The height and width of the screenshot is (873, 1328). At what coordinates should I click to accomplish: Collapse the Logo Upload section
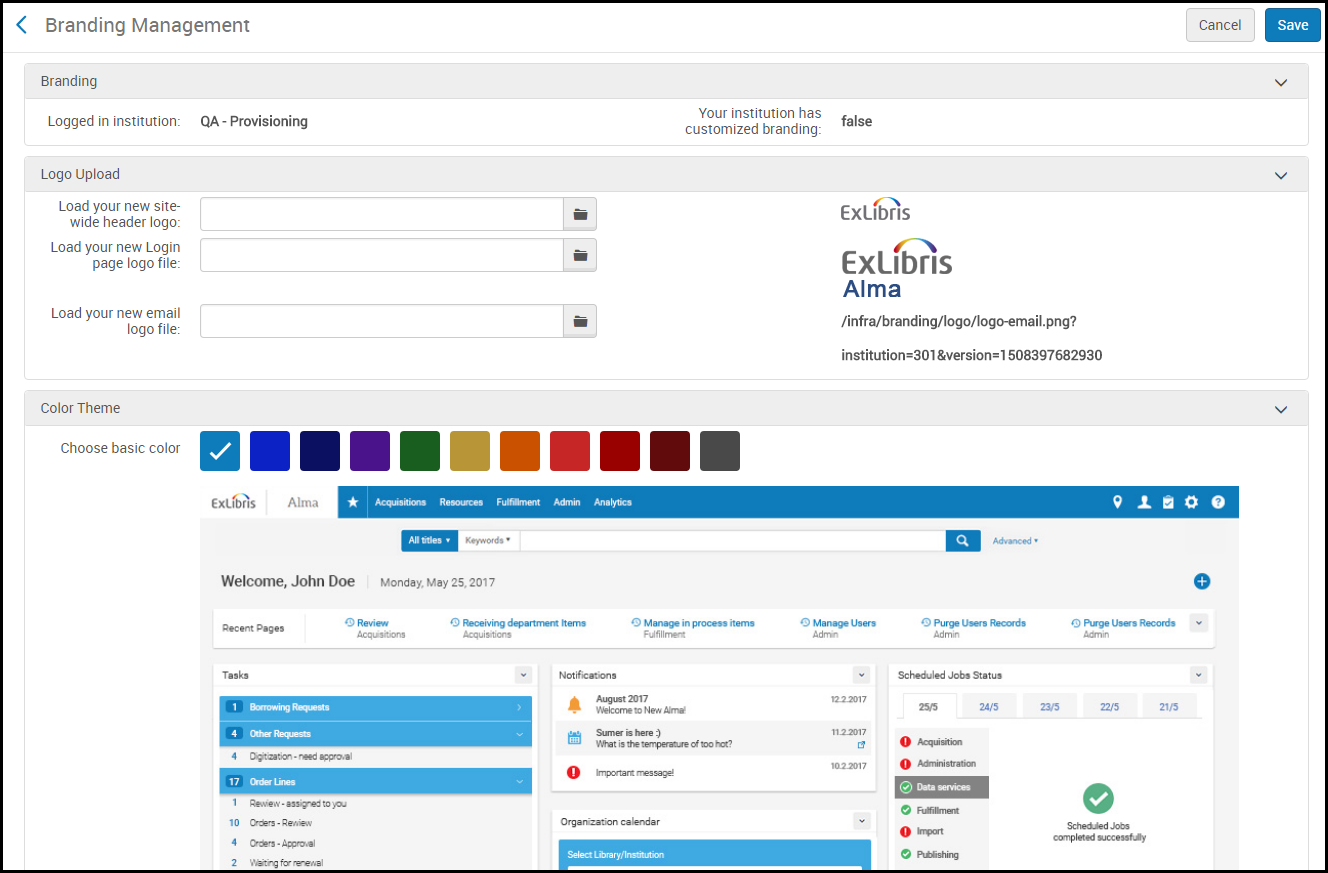[x=1281, y=175]
